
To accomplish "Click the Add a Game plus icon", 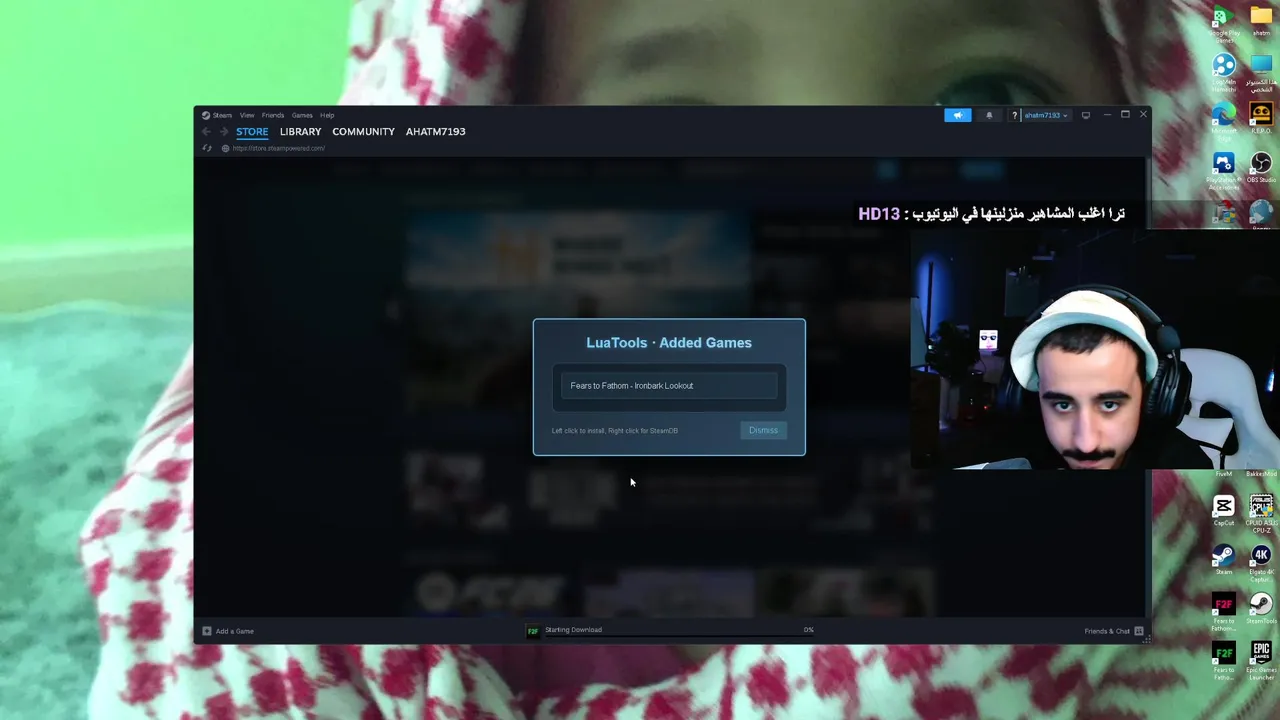I will pos(207,631).
